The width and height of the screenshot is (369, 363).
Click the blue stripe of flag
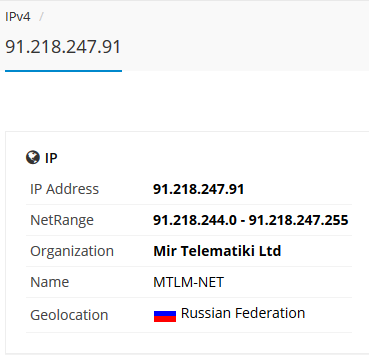tap(165, 313)
